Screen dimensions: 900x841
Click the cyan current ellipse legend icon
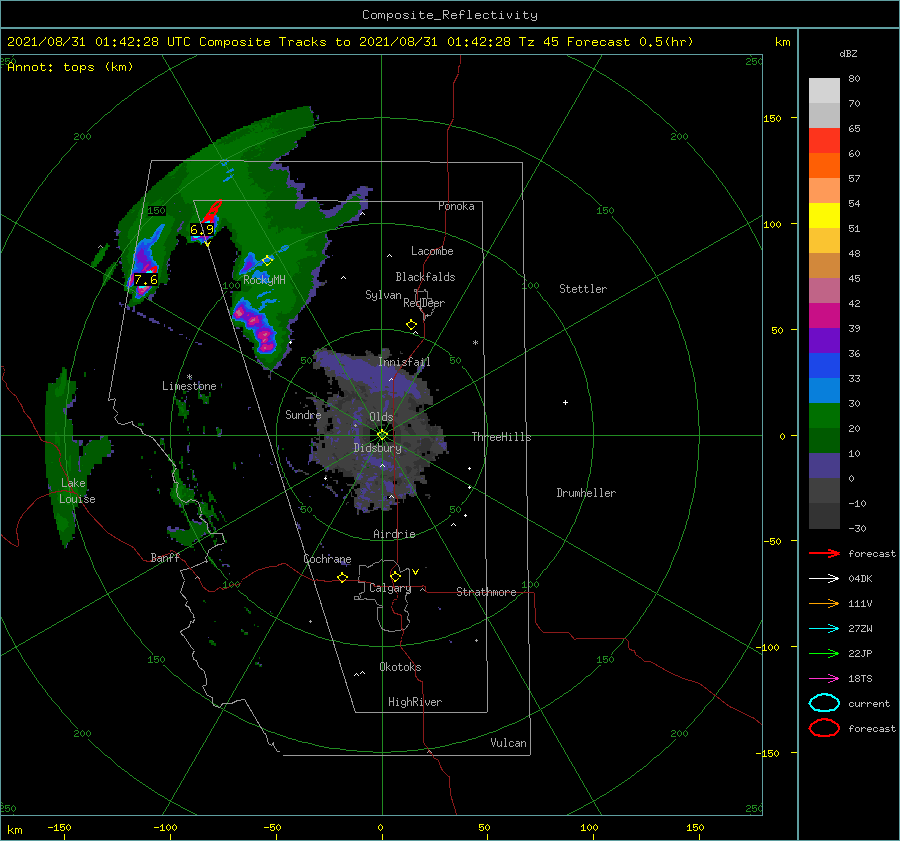click(824, 703)
